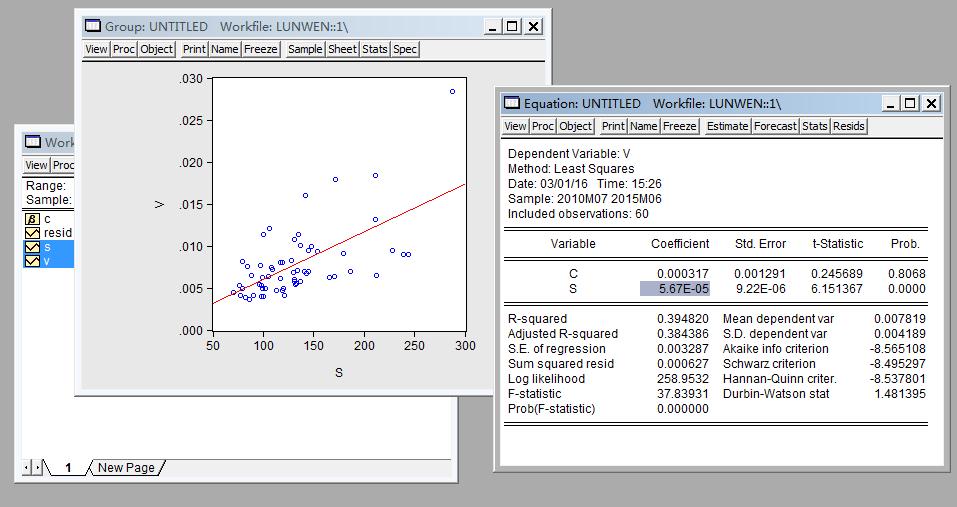
Task: Switch to the New Page tab
Action: [x=126, y=467]
